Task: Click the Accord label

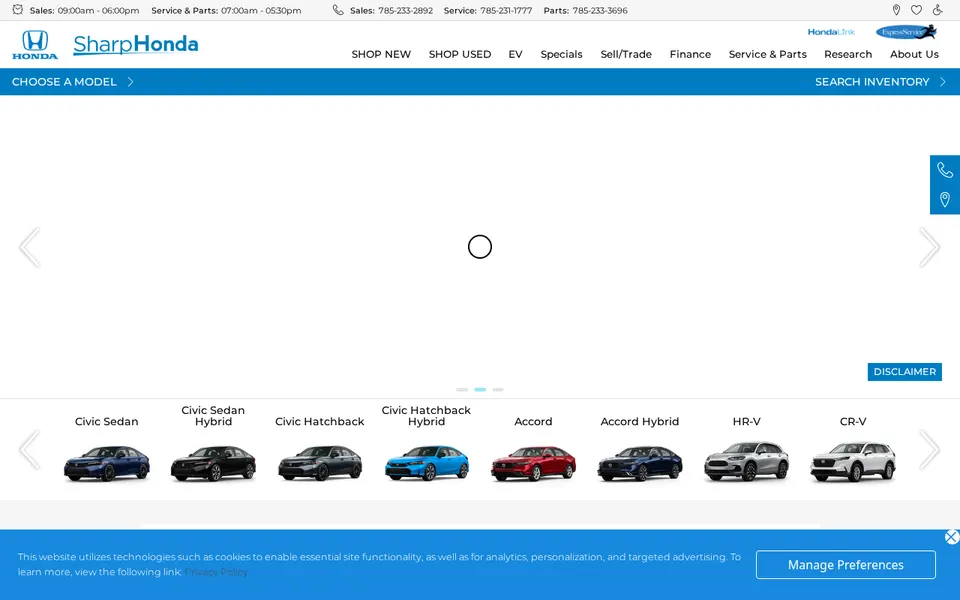Action: click(533, 421)
